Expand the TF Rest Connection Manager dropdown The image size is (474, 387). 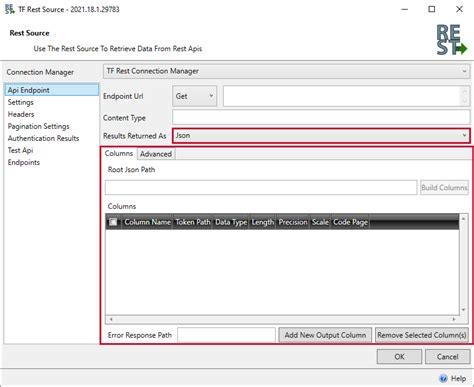[287, 71]
